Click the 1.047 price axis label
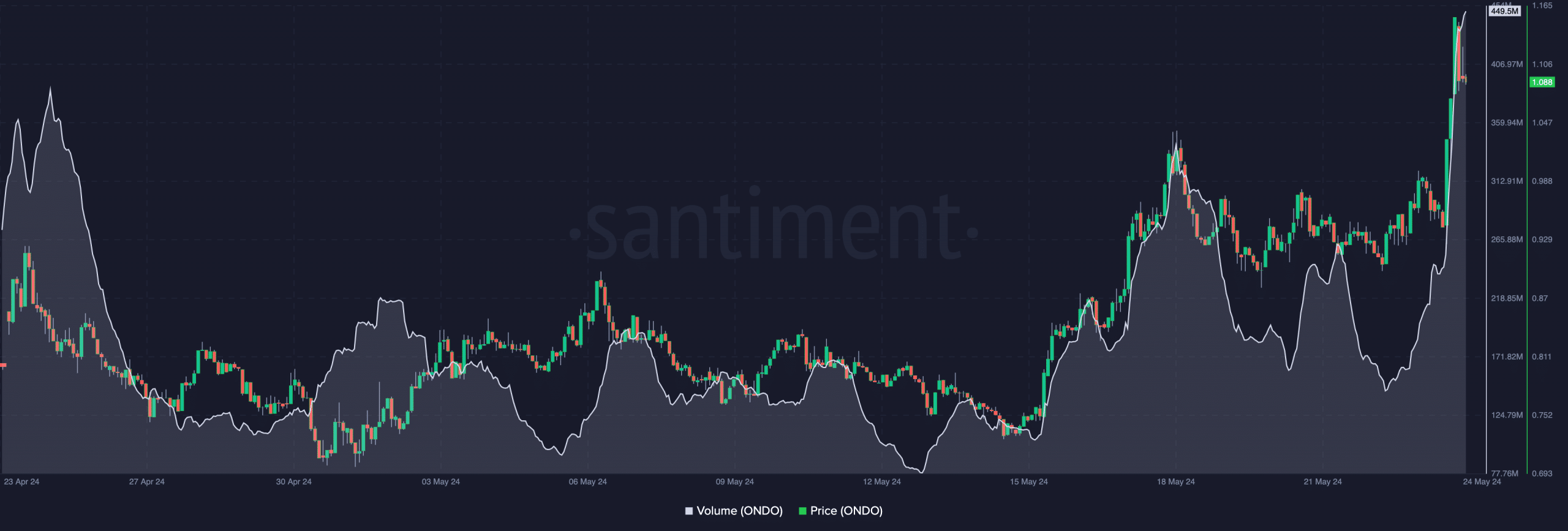Screen dimensions: 1568x531 [1542, 123]
